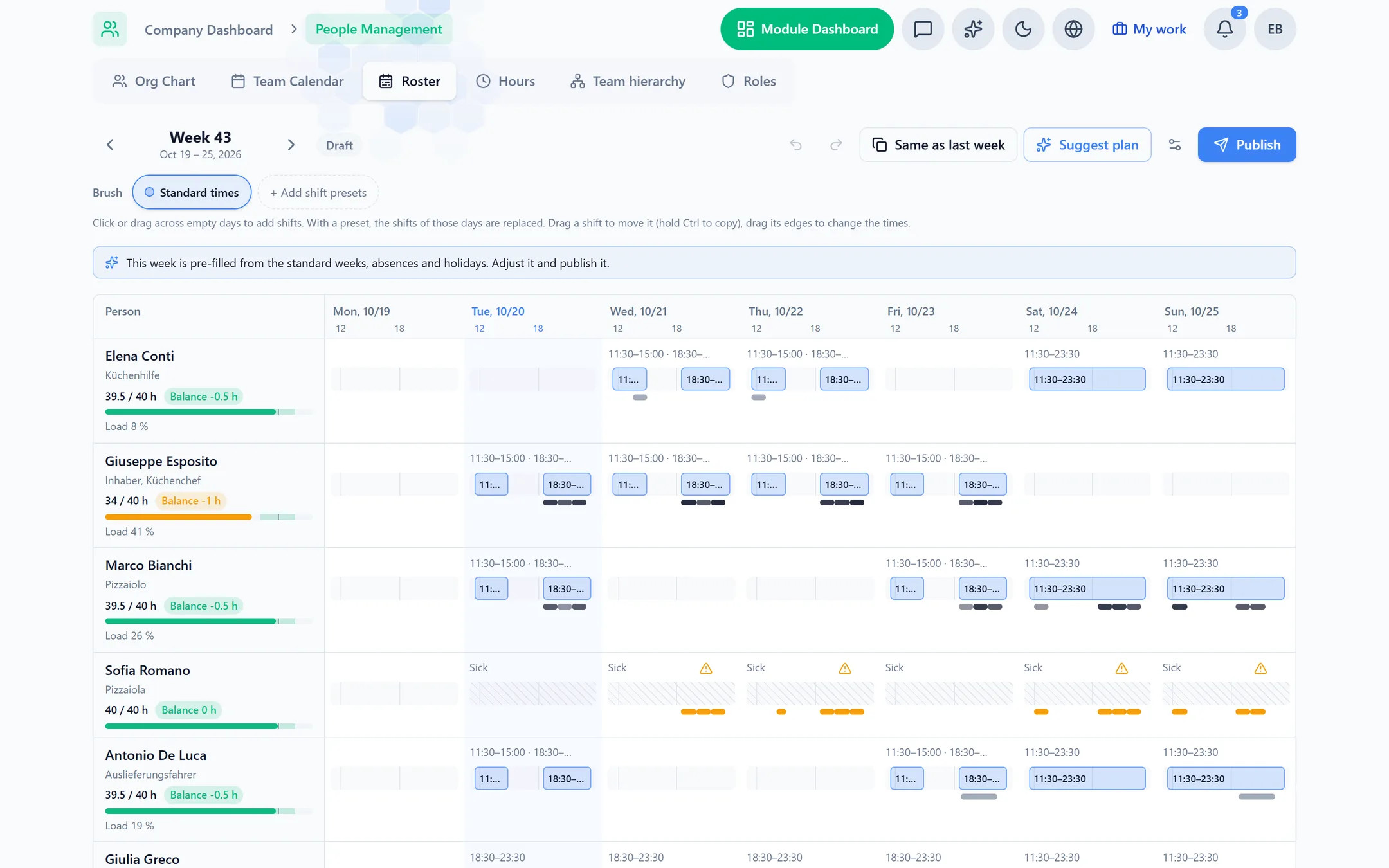
Task: Click Add shift presets
Action: (x=318, y=192)
